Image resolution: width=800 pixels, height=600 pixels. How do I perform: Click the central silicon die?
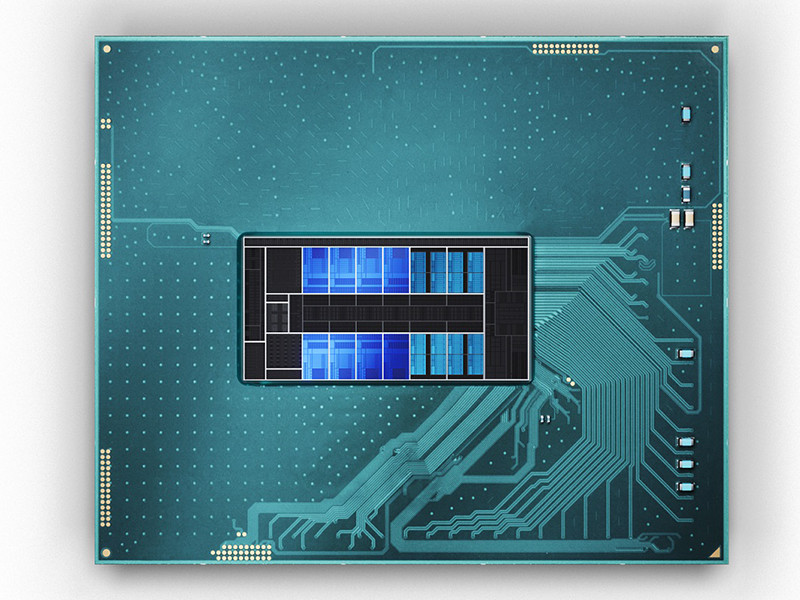click(387, 308)
